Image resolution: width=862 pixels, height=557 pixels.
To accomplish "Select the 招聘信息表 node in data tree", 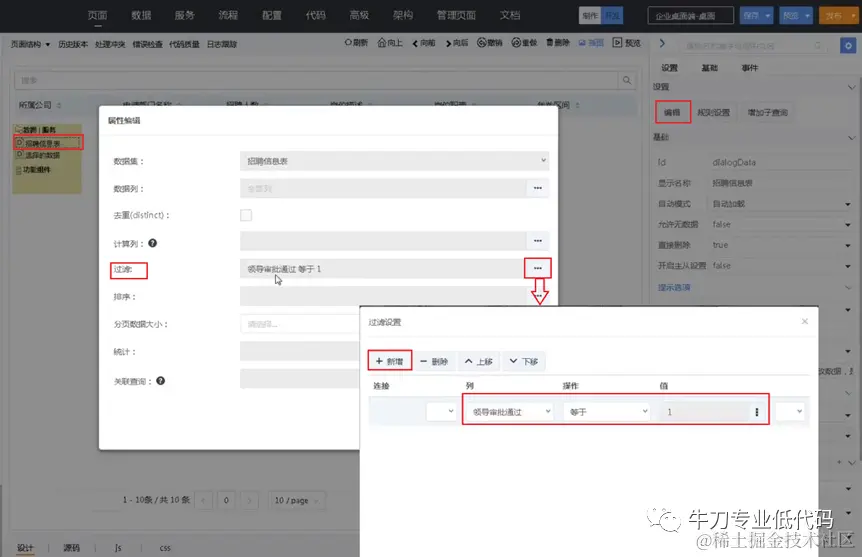I will click(x=48, y=143).
